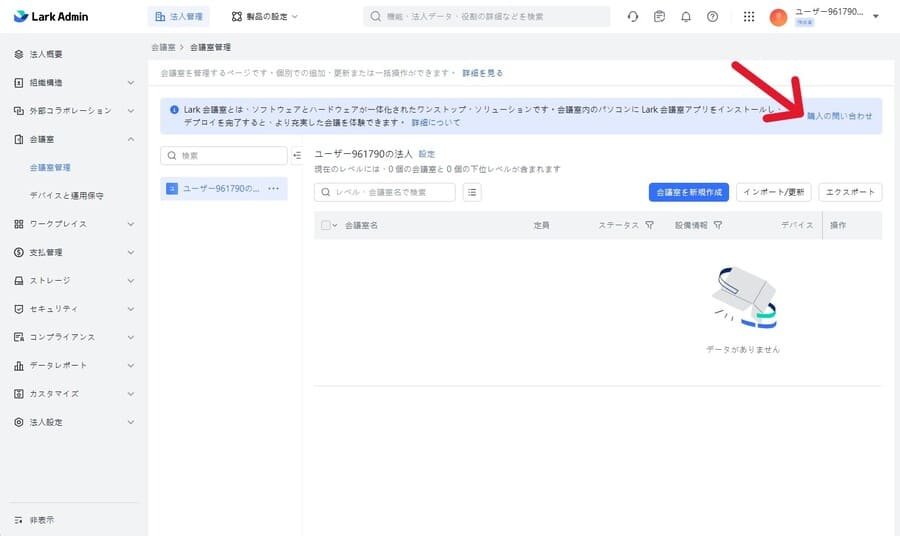
Task: Expand the 組織構造 menu chevron
Action: click(x=131, y=83)
